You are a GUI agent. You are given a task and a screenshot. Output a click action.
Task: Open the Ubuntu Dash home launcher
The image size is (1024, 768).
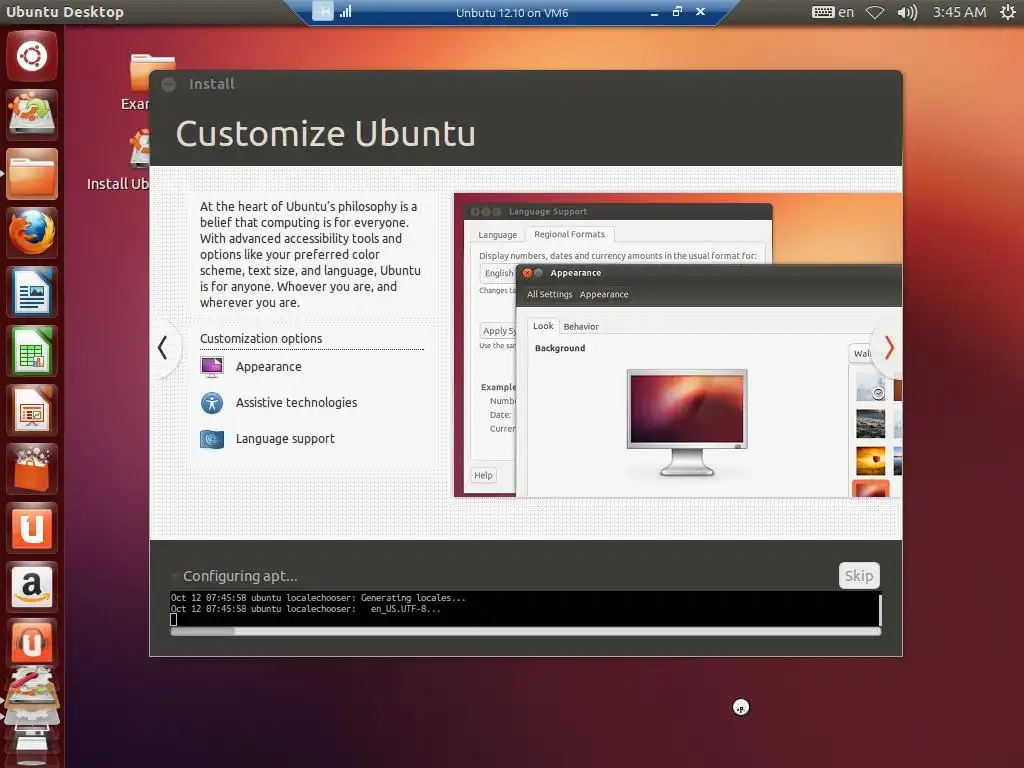point(31,56)
